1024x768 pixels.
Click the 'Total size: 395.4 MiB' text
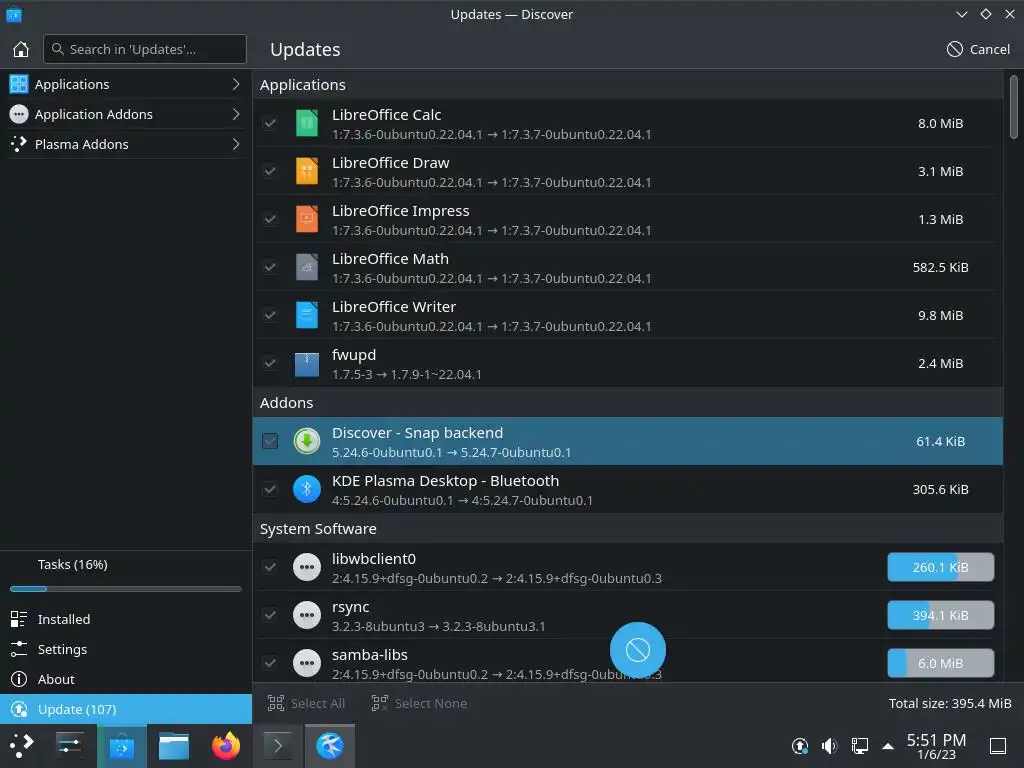pyautogui.click(x=950, y=703)
